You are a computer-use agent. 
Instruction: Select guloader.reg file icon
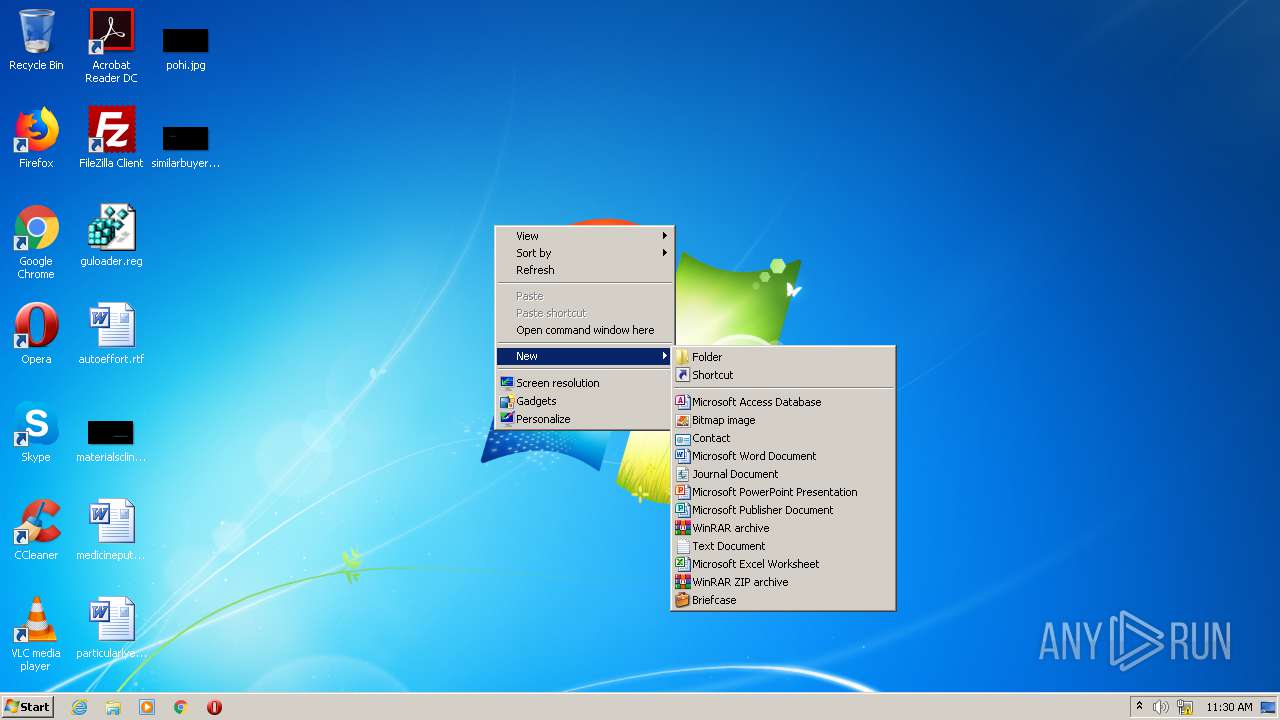pos(111,236)
